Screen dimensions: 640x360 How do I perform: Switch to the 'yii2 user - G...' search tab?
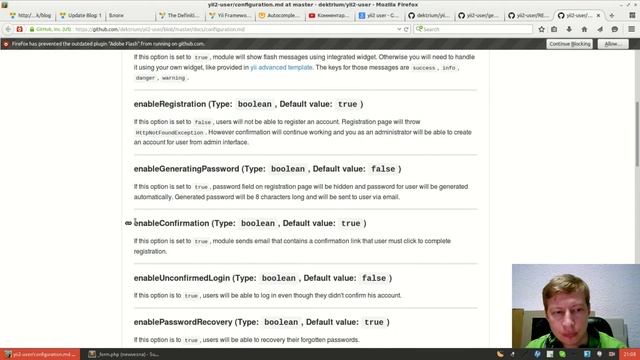click(380, 16)
